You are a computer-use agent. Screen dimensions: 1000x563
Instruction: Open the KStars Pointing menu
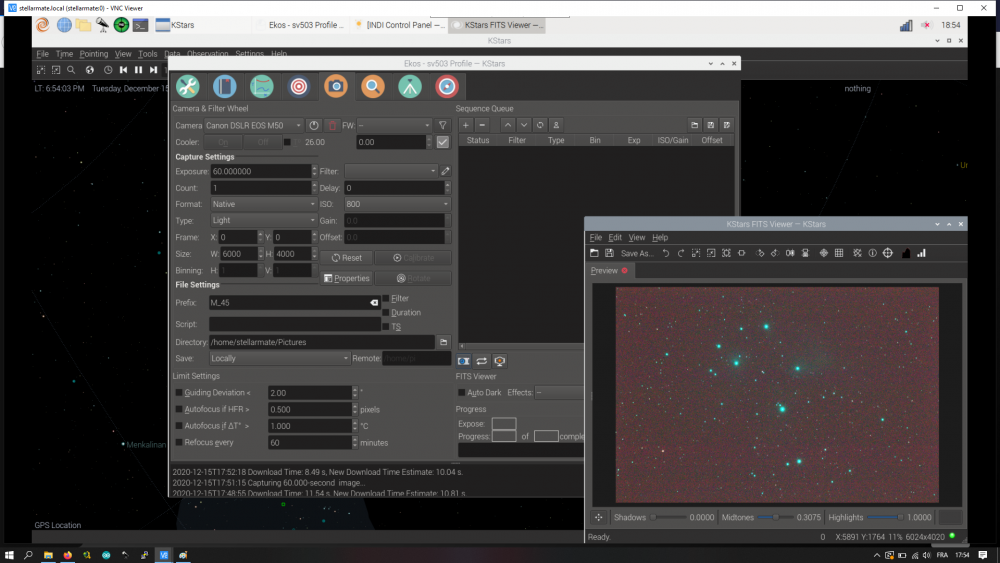point(94,54)
